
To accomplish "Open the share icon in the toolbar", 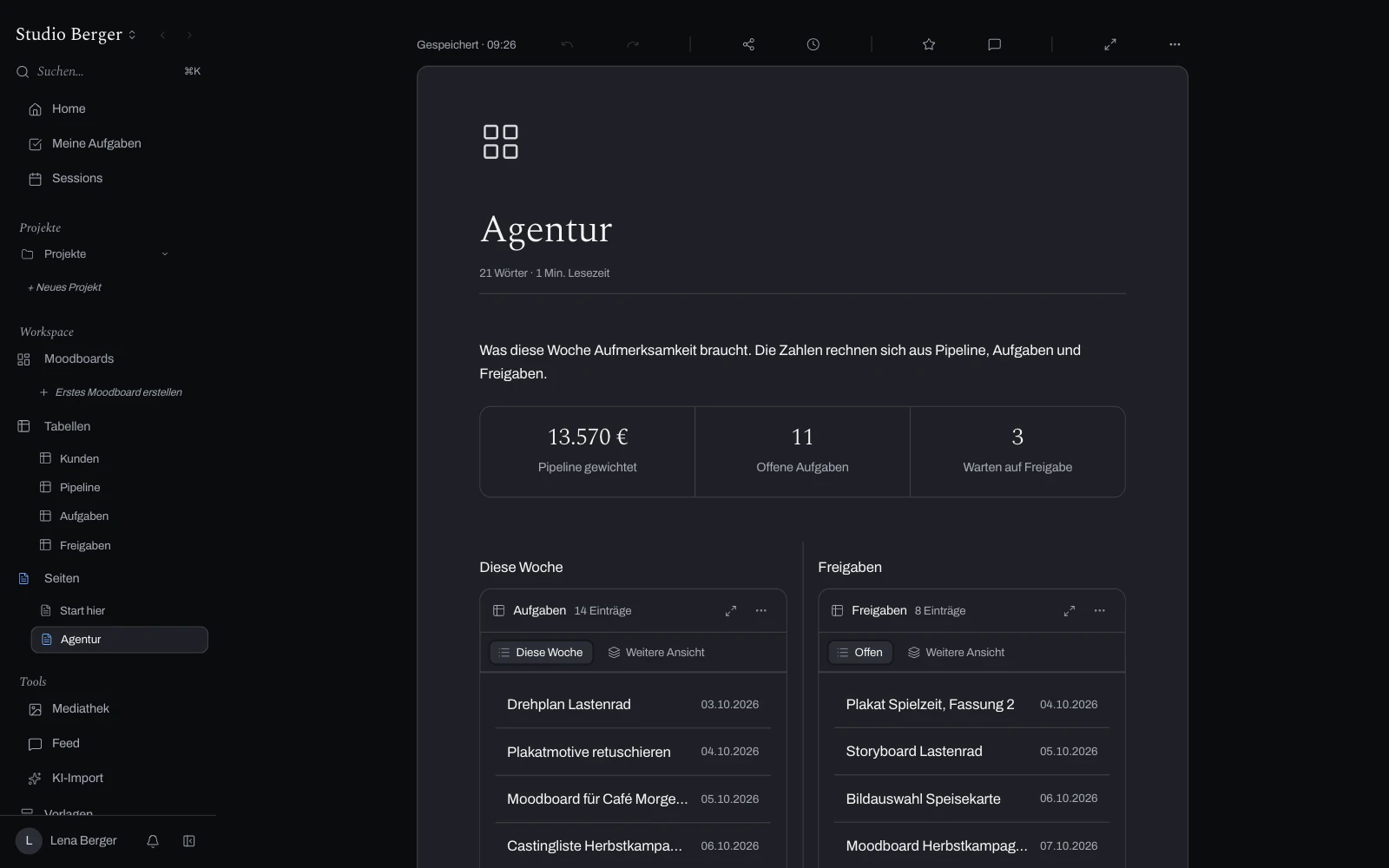I will [748, 44].
